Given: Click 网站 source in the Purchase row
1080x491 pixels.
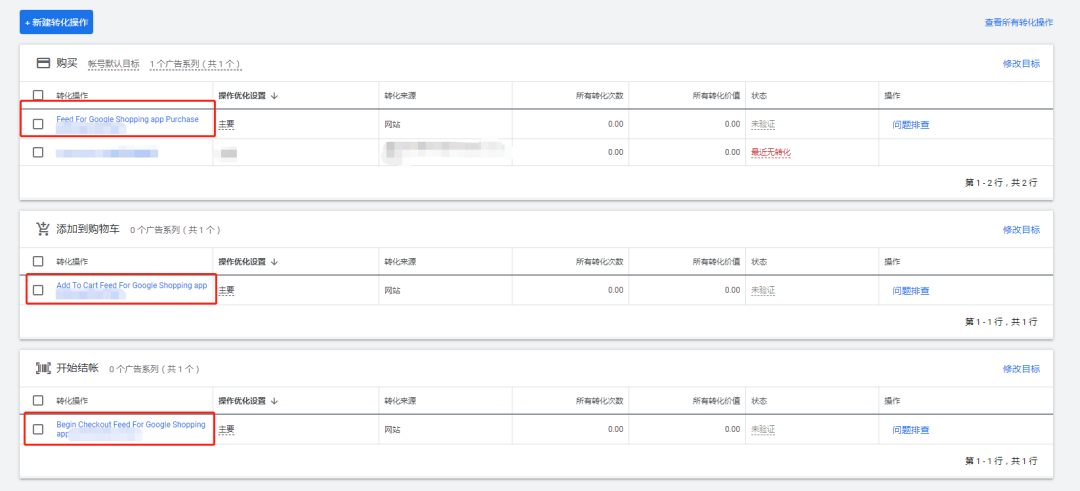Looking at the screenshot, I should pyautogui.click(x=392, y=125).
